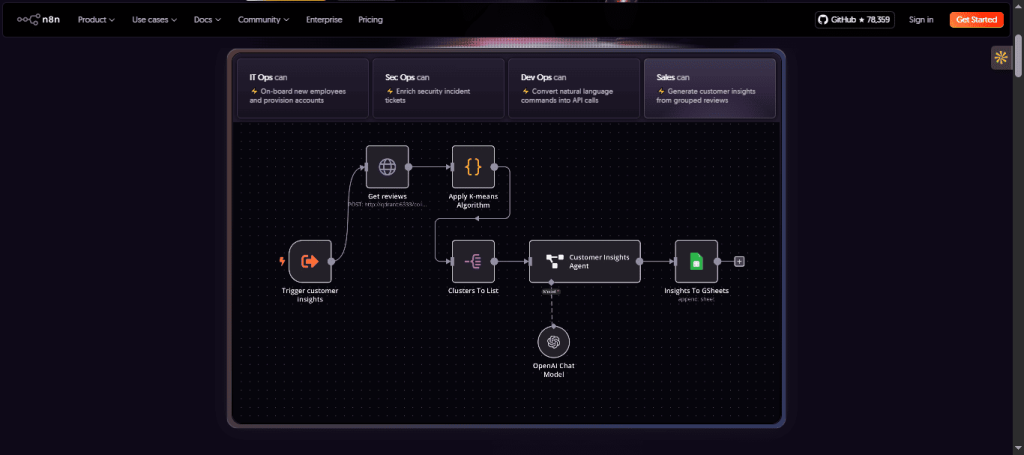Image resolution: width=1024 pixels, height=455 pixels.
Task: Click 'Apply K-means Algorithm' label
Action: pyautogui.click(x=473, y=200)
